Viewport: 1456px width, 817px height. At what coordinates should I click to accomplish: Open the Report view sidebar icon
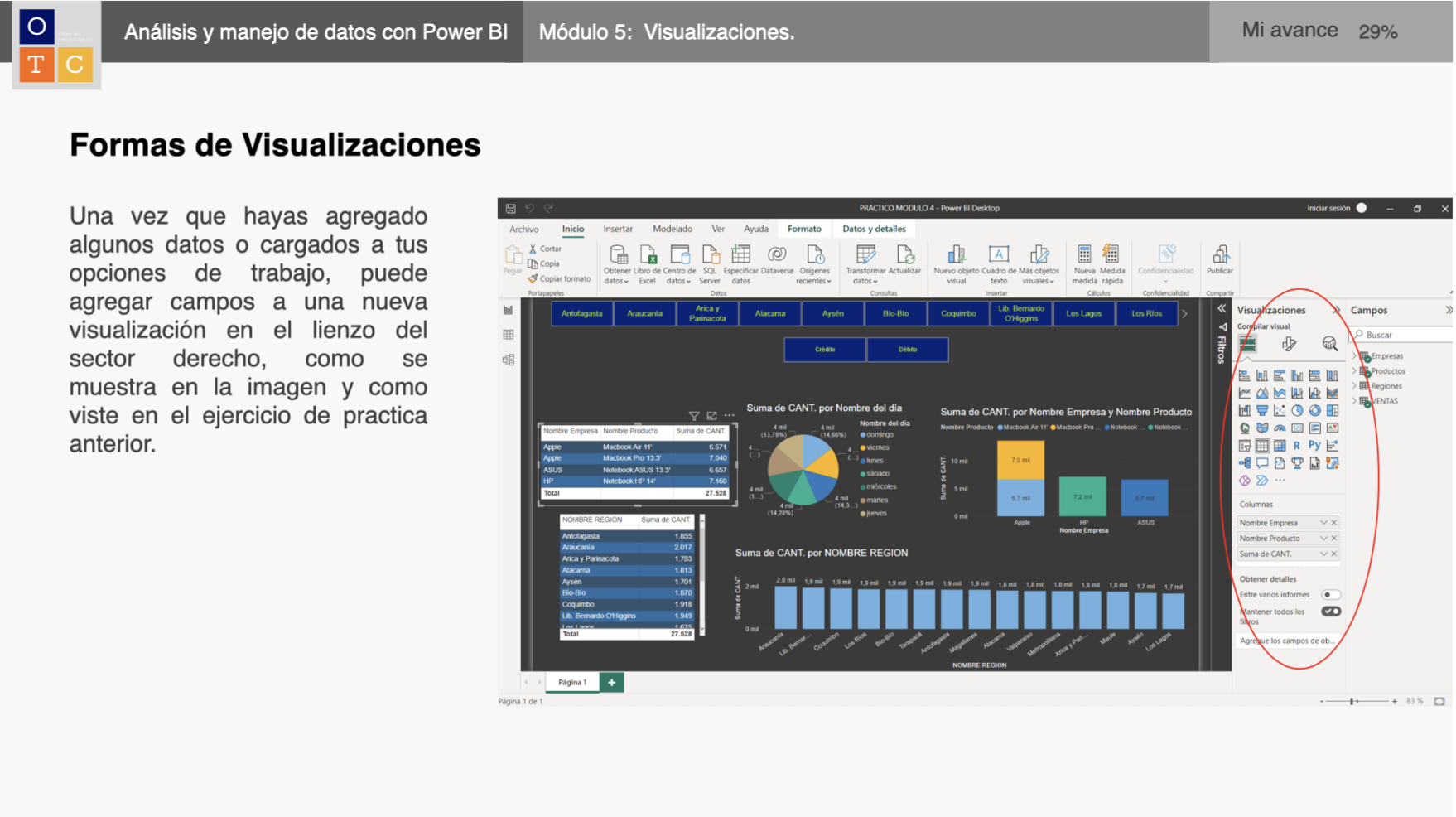[509, 310]
